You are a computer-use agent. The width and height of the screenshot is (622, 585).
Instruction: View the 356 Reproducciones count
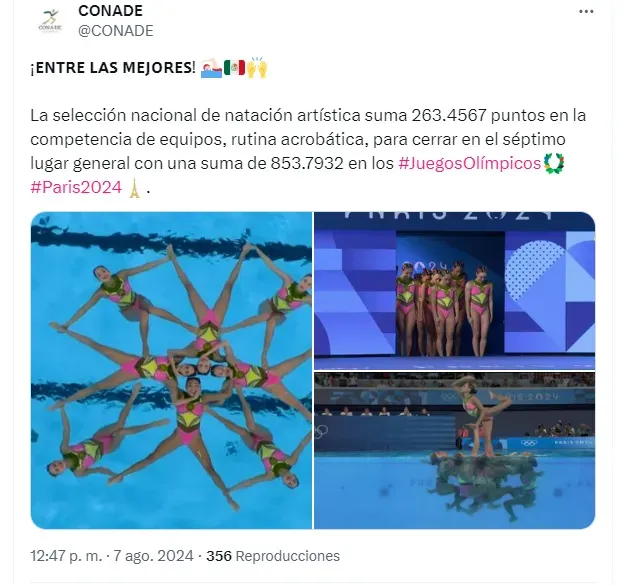pyautogui.click(x=273, y=556)
